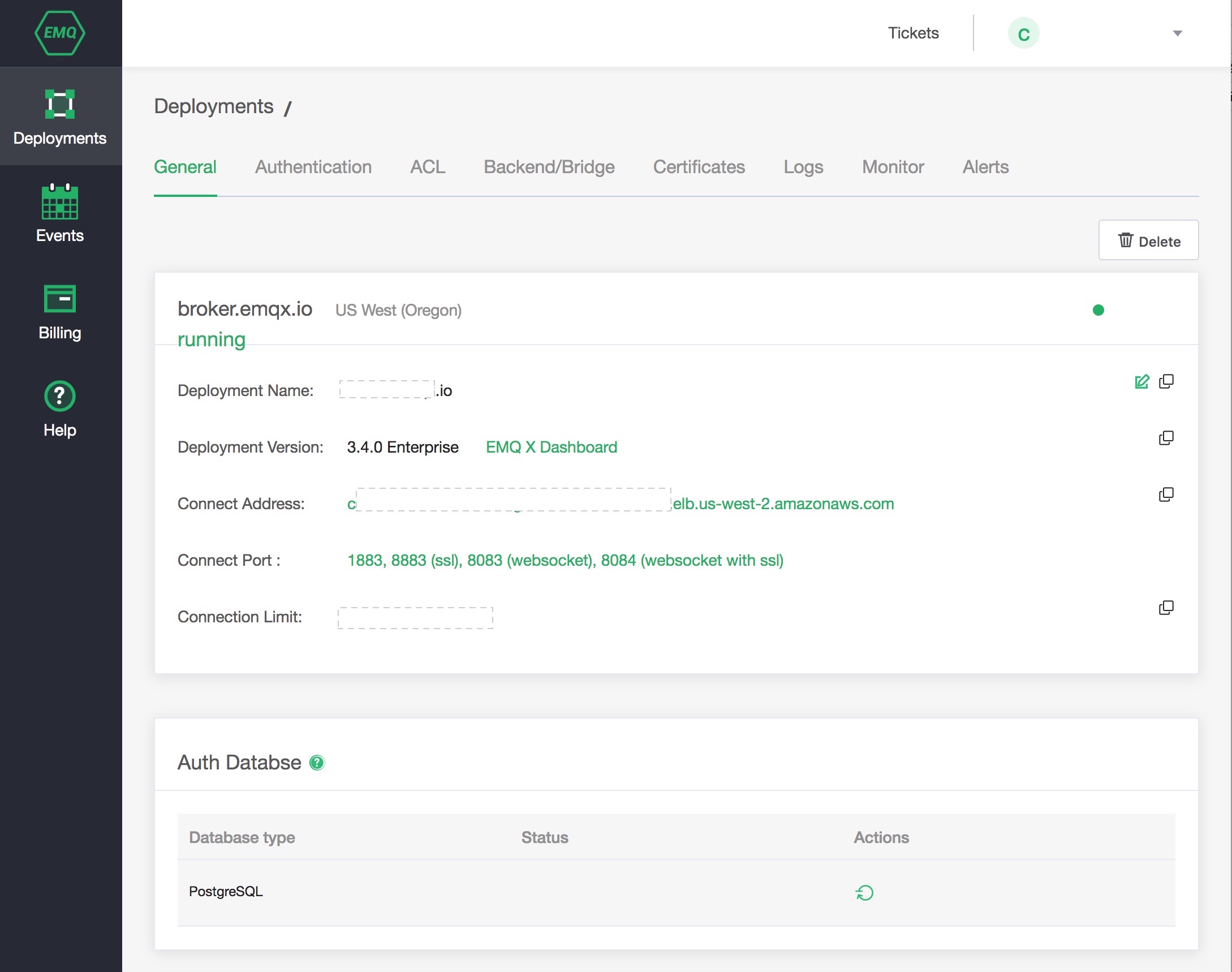Switch to Monitor tab
1232x972 pixels.
pos(893,167)
